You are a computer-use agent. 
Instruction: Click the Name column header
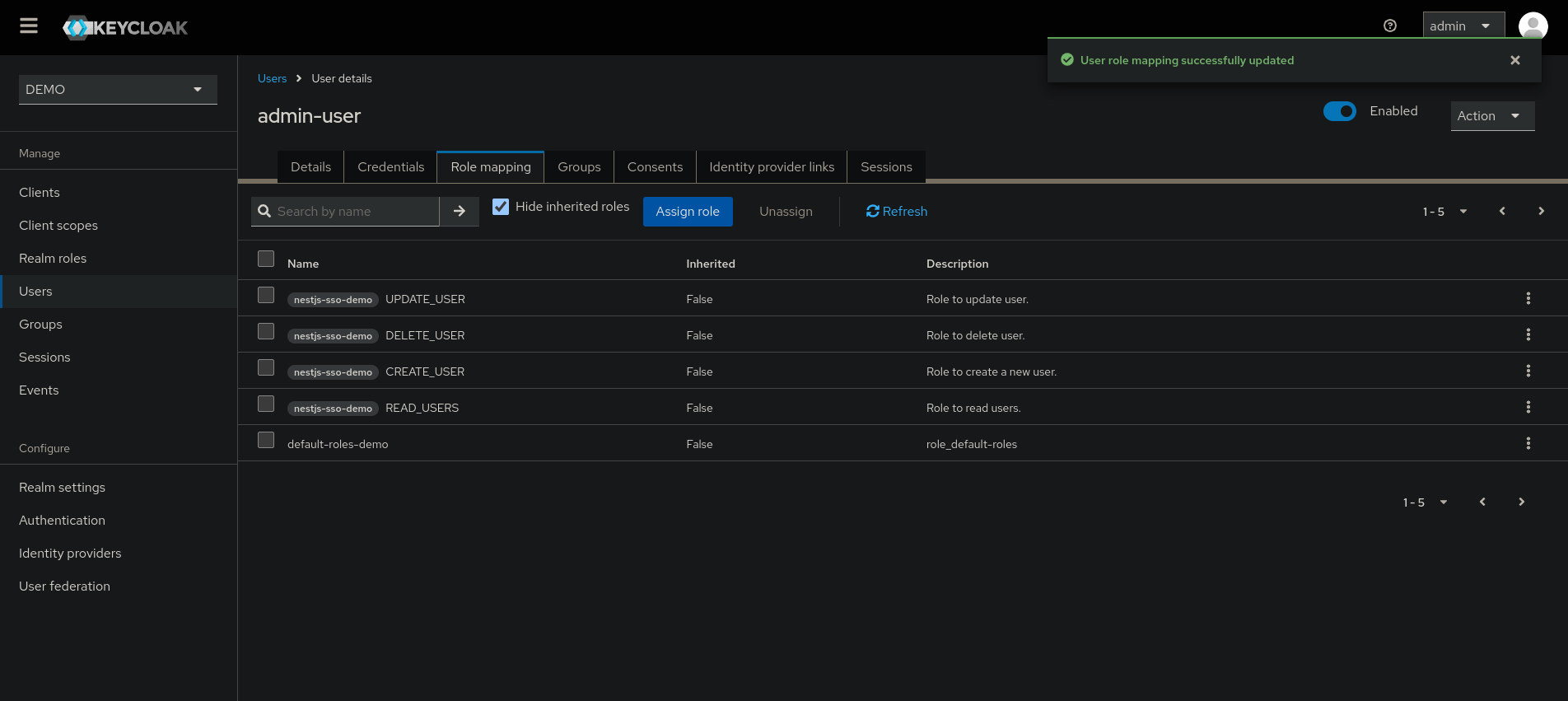click(x=303, y=264)
